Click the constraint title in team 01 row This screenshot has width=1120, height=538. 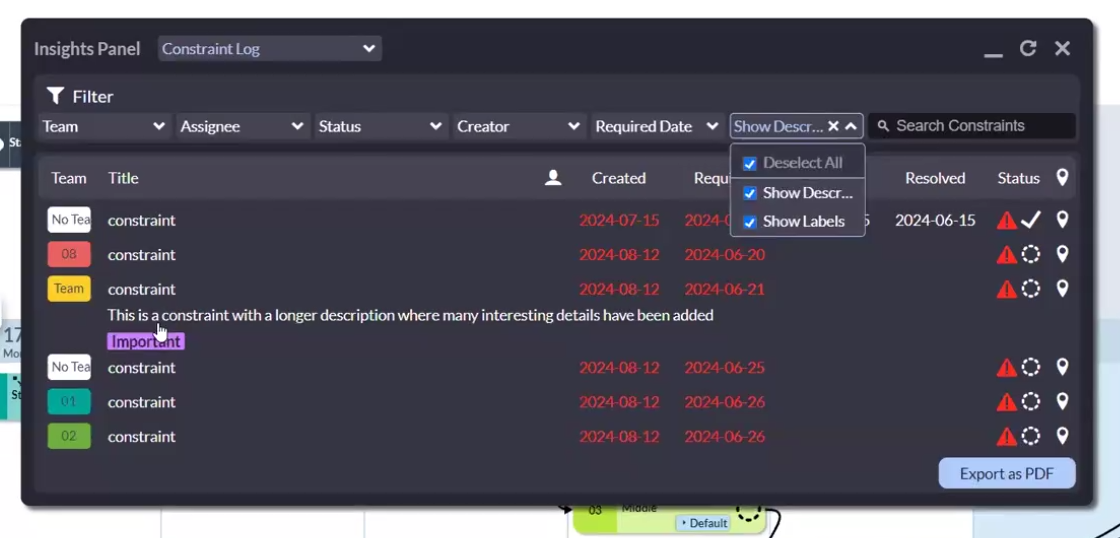click(x=141, y=402)
